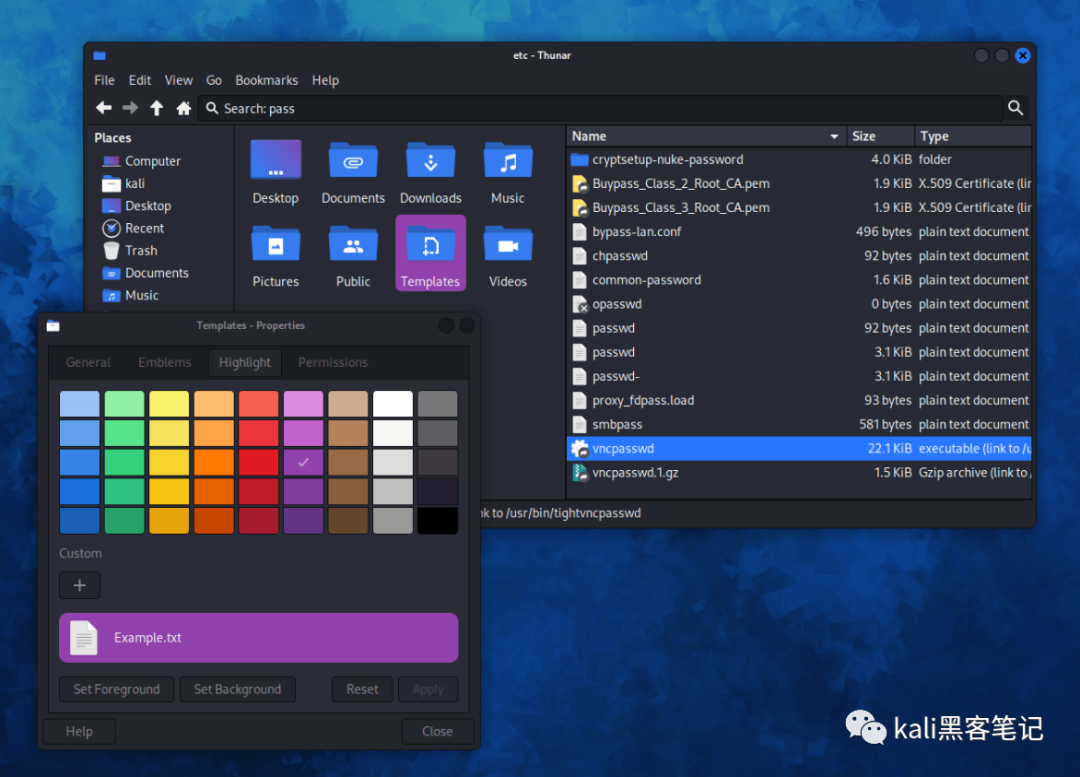Select the chpasswd file row
The width and height of the screenshot is (1080, 777).
pyautogui.click(x=800, y=256)
